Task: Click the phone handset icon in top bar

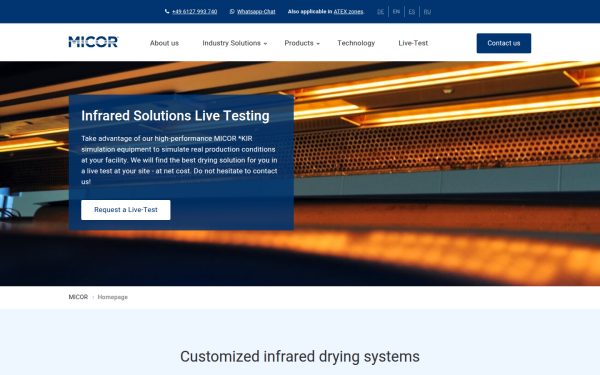Action: pyautogui.click(x=167, y=11)
